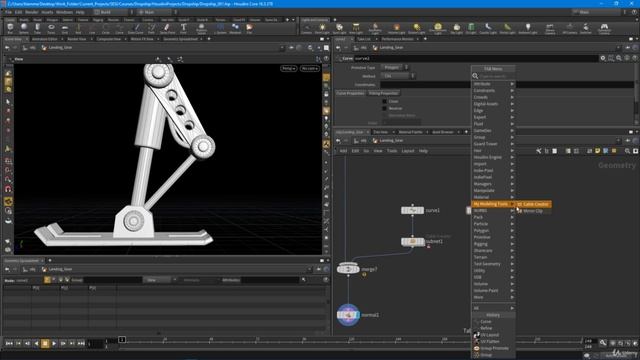Click the merge7 node icon
640x360 pixels.
pyautogui.click(x=348, y=269)
